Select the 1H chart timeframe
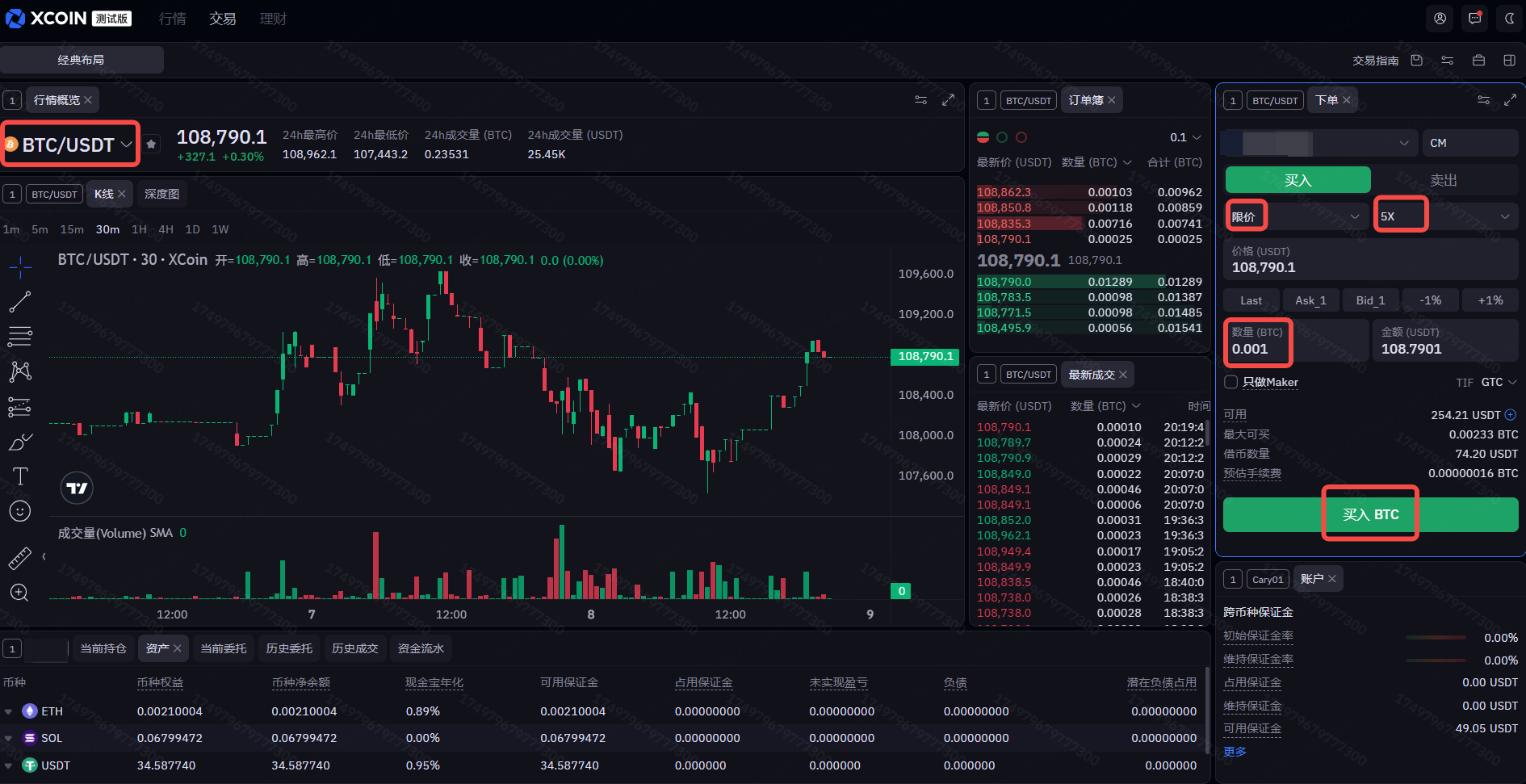 (x=139, y=229)
